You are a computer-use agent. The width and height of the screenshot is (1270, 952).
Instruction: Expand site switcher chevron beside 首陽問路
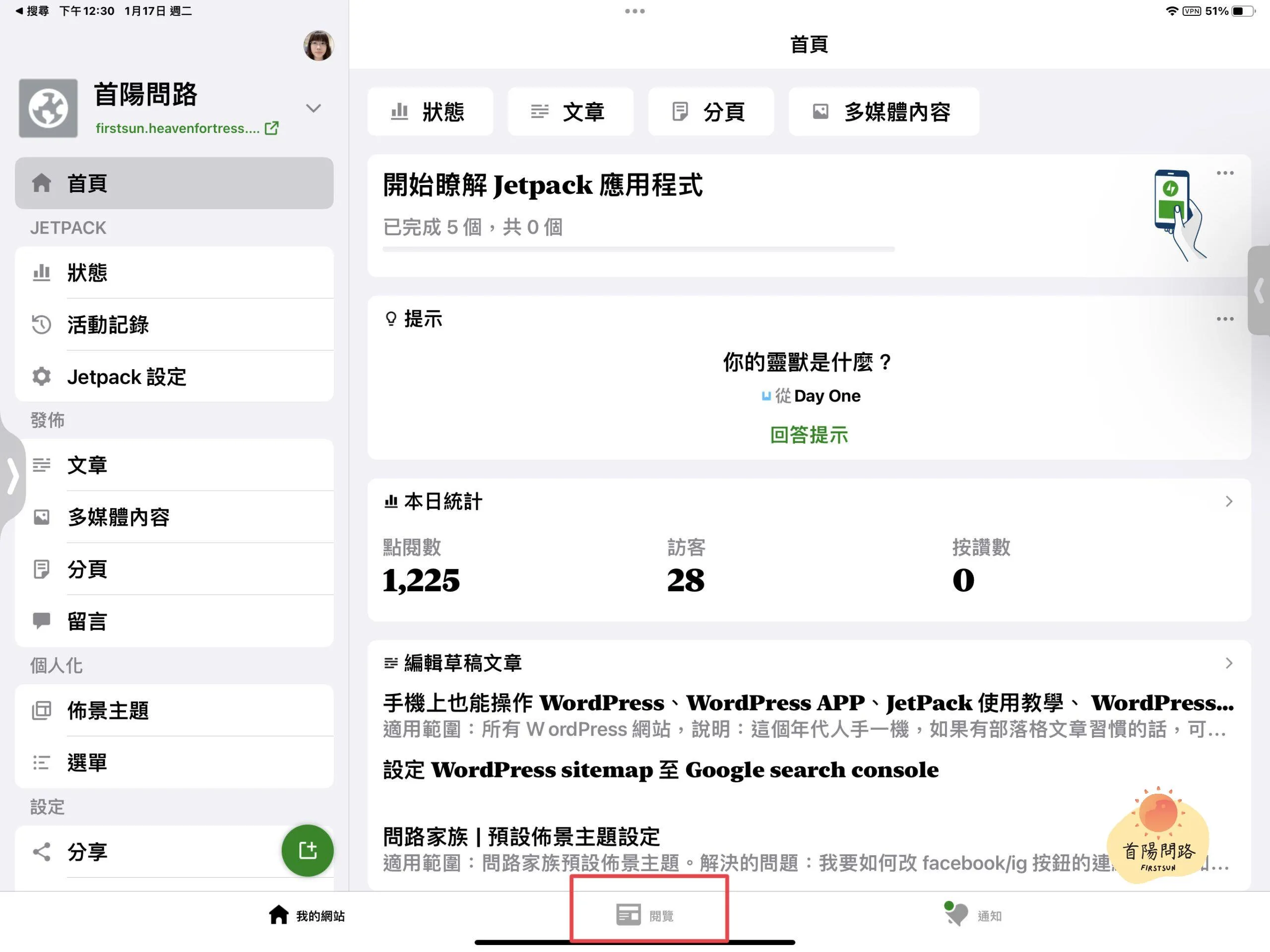click(x=314, y=108)
